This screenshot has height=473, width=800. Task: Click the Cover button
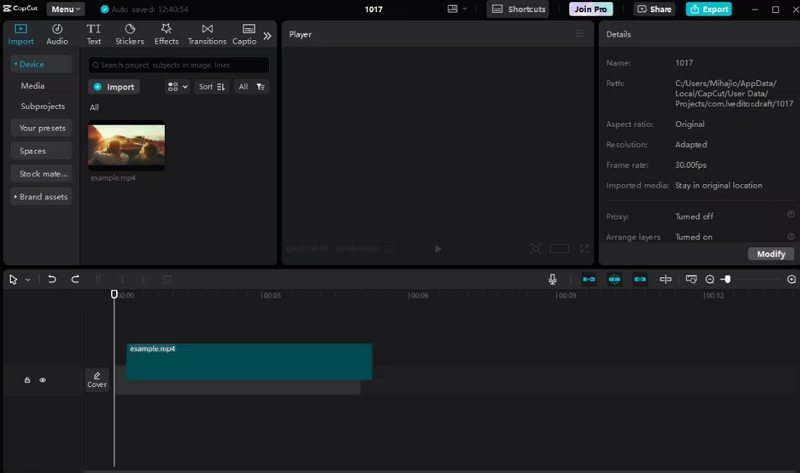(x=97, y=380)
